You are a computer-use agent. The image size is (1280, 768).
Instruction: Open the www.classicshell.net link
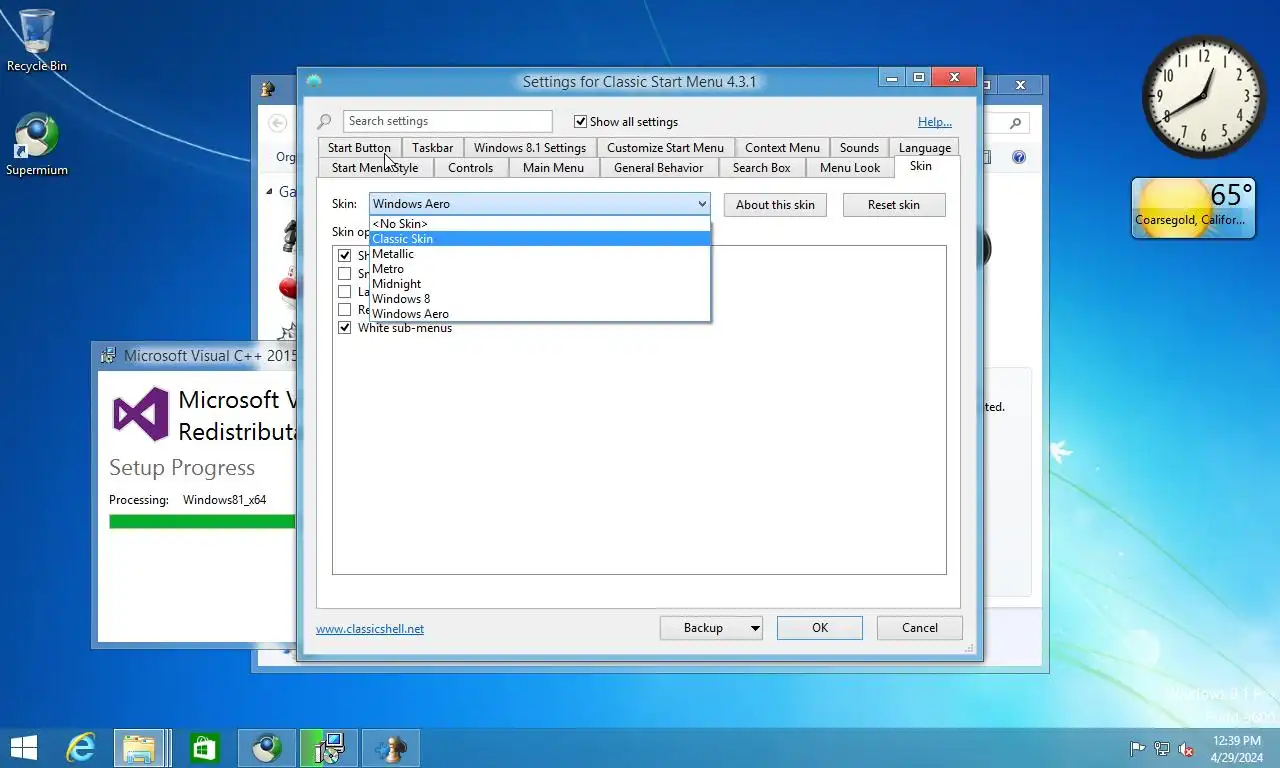(370, 629)
